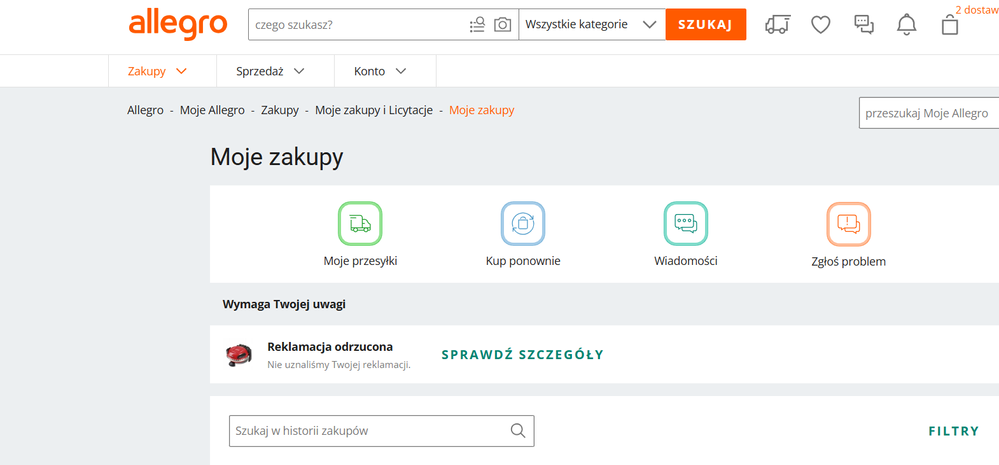
Task: Click the Moje przesyłki truck icon
Action: coord(360,223)
